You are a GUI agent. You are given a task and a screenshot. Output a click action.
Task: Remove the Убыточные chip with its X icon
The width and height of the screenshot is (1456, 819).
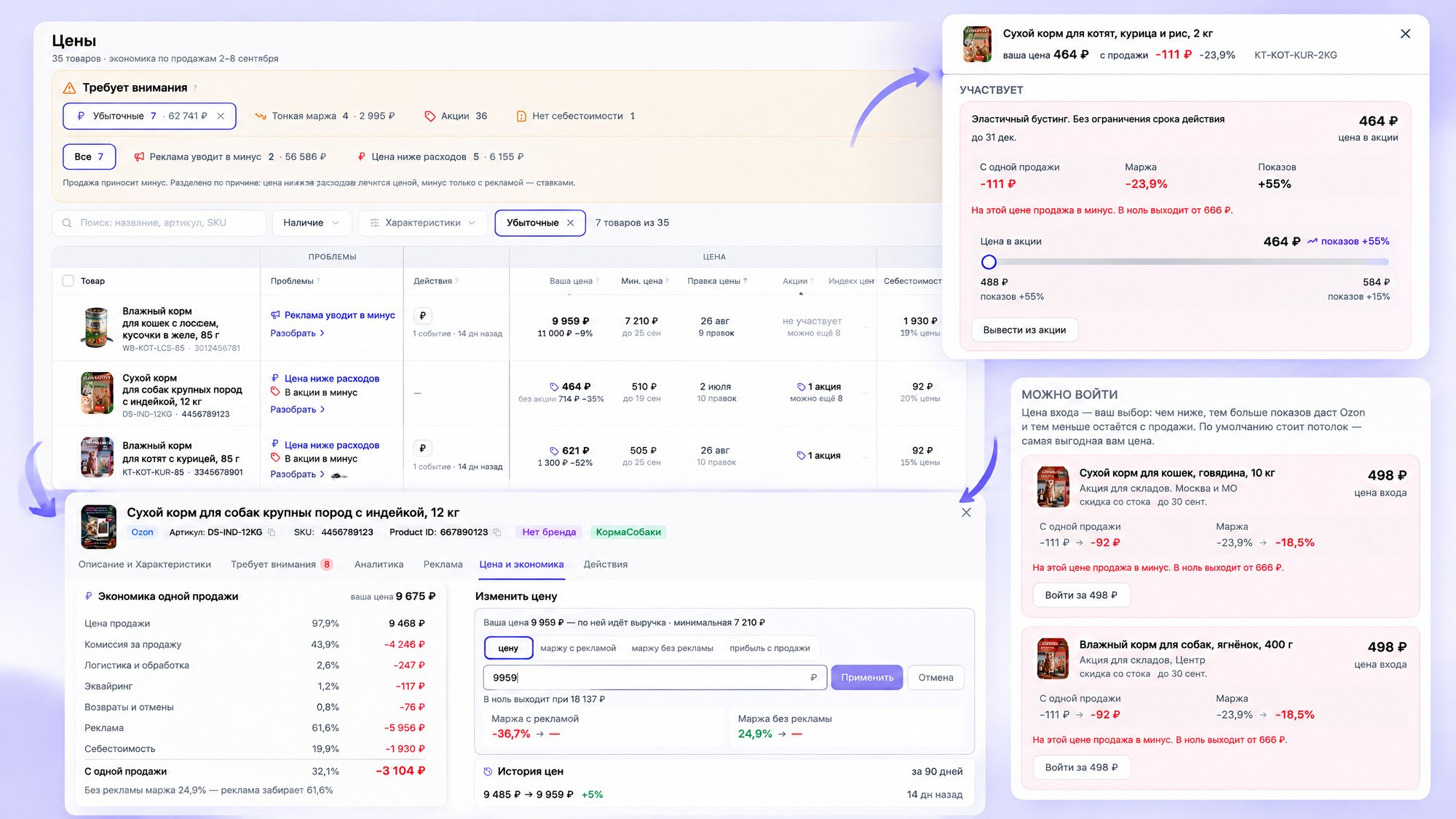(221, 116)
